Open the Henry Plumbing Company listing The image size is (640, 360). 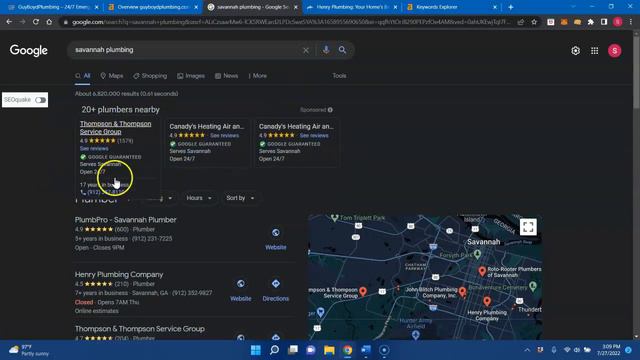(x=119, y=275)
